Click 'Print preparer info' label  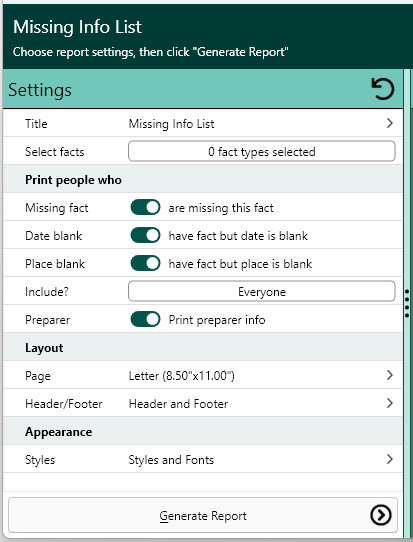(x=217, y=320)
